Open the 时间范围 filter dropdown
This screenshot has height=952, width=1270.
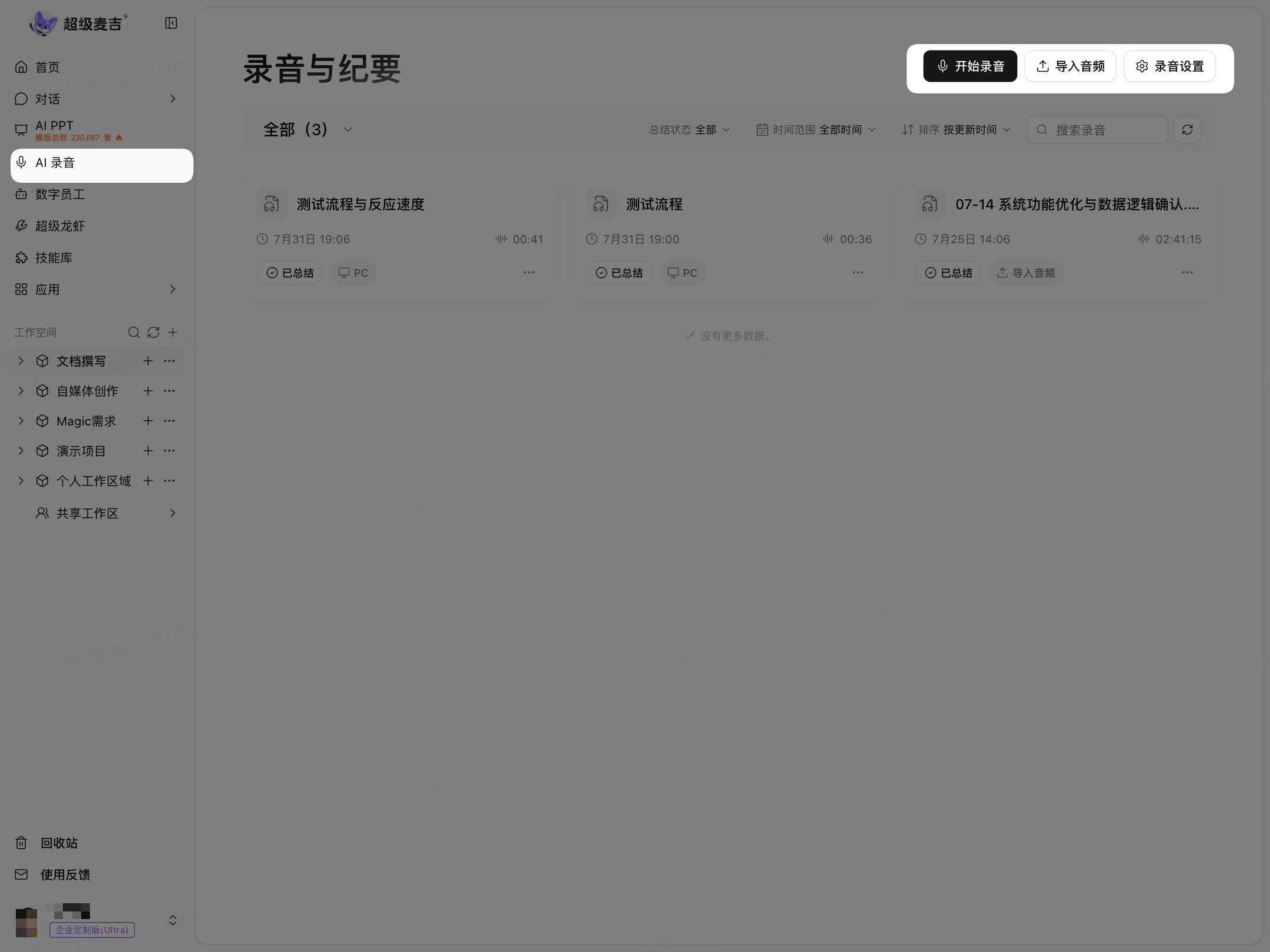point(816,129)
